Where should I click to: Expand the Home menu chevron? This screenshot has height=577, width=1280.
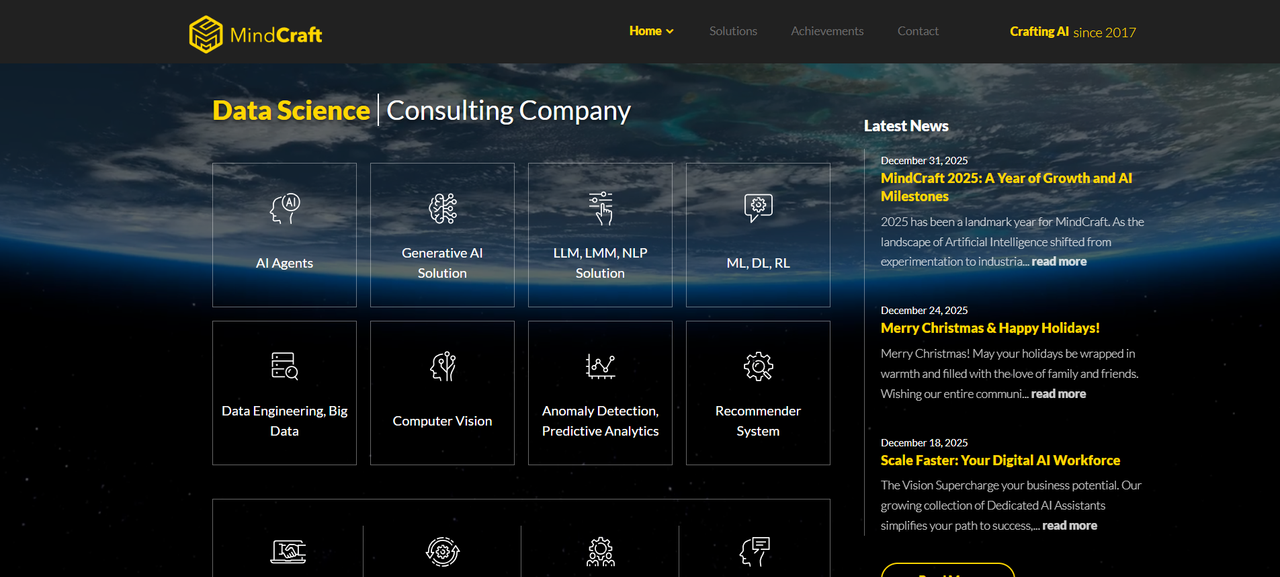[x=670, y=32]
